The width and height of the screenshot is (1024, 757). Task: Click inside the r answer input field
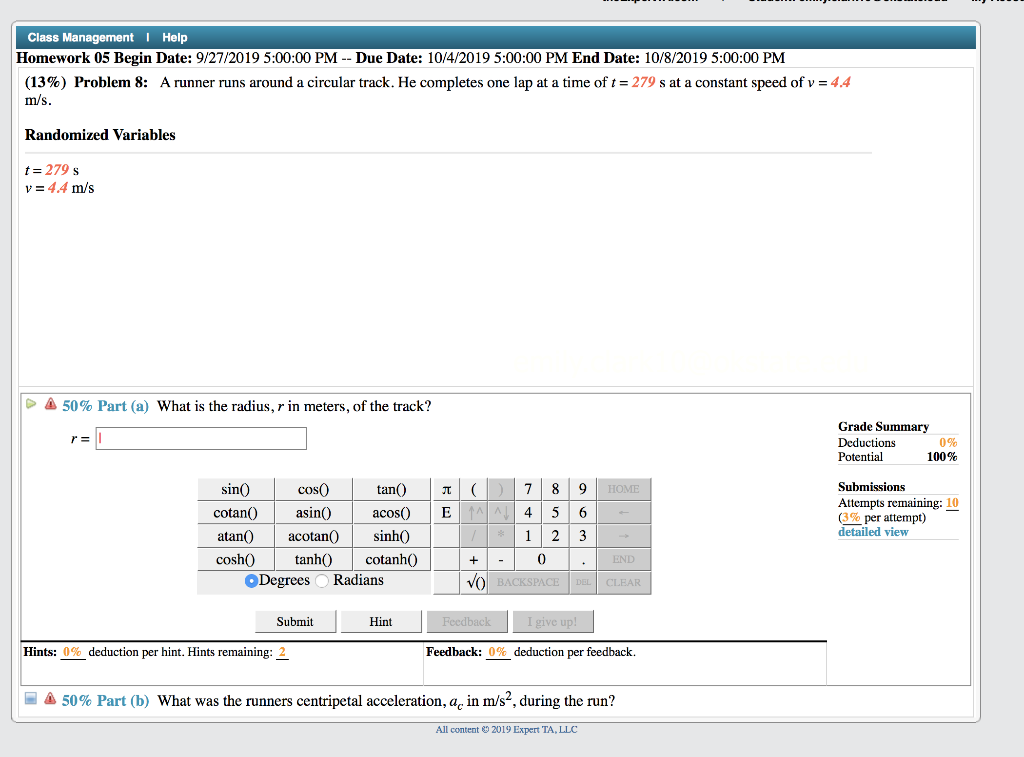pos(200,438)
